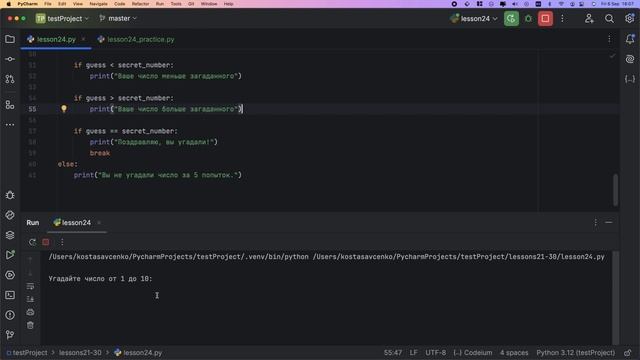Image resolution: width=640 pixels, height=360 pixels.
Task: Open the Run tool window sidebar icon
Action: click(x=10, y=255)
